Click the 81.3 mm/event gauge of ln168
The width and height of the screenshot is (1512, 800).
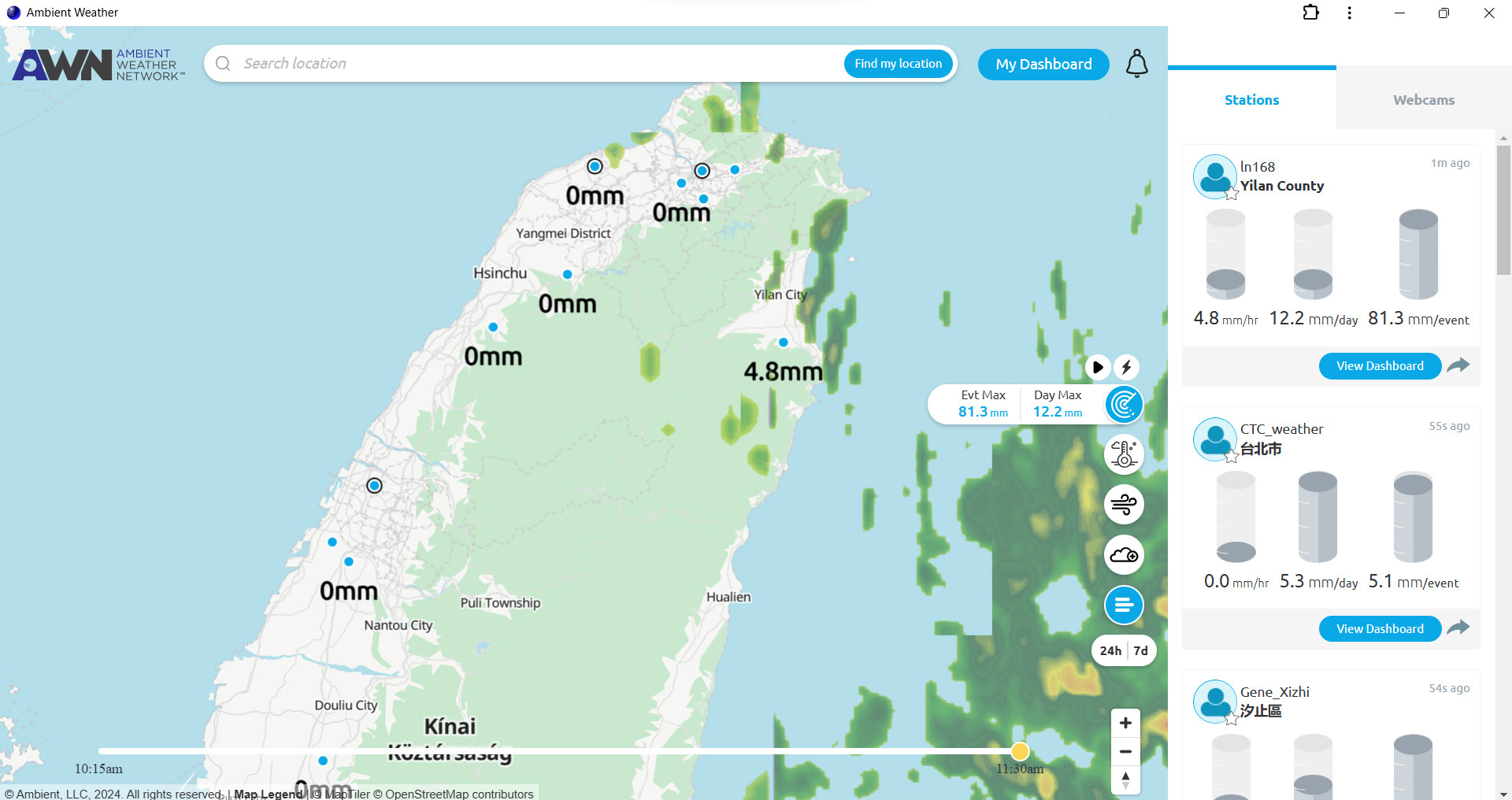click(x=1418, y=254)
